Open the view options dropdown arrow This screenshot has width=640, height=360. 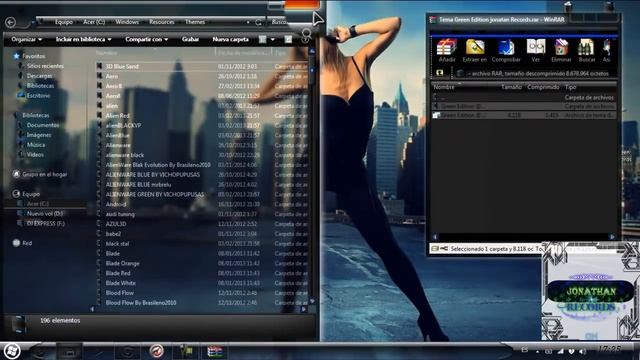273,39
